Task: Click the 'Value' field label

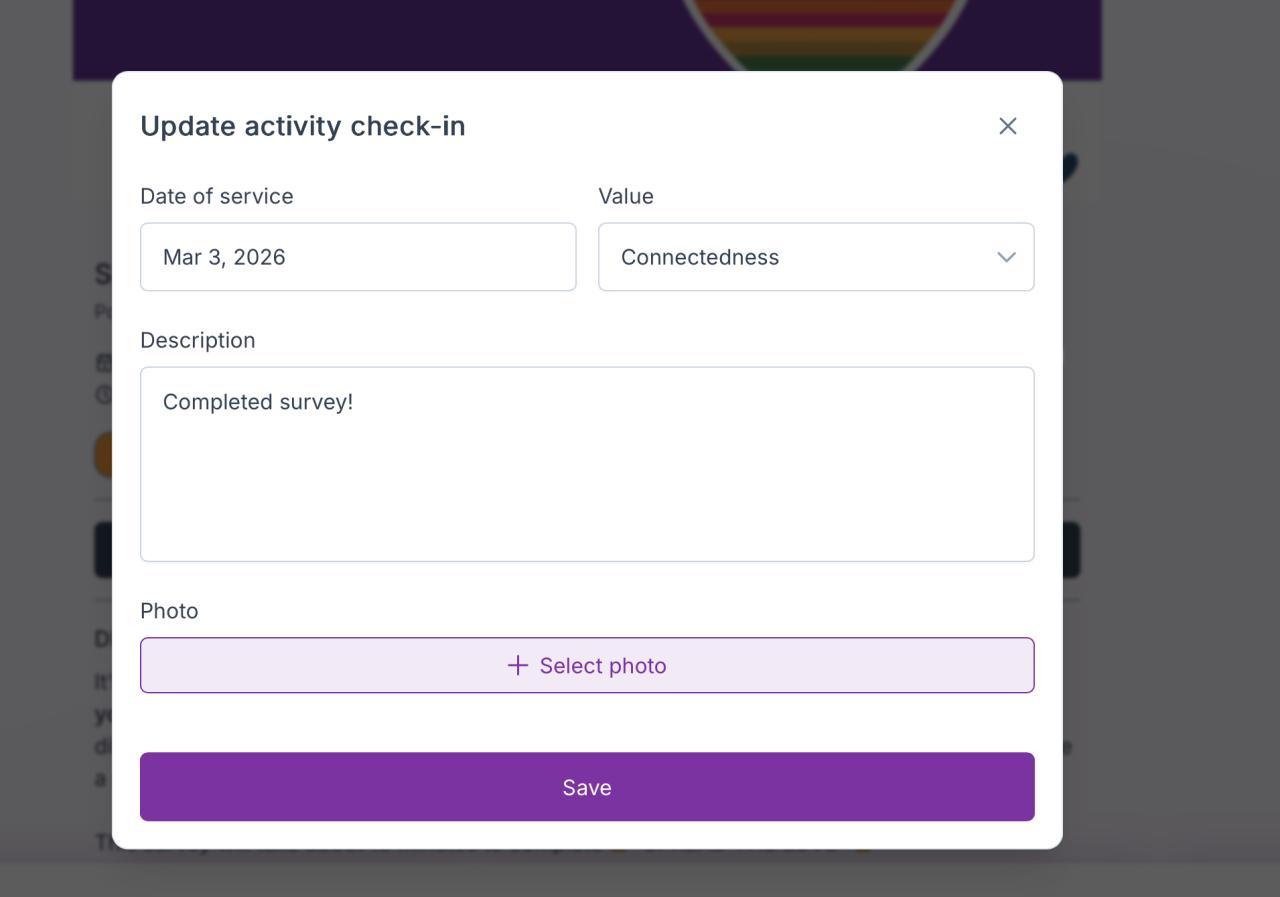Action: [x=625, y=197]
